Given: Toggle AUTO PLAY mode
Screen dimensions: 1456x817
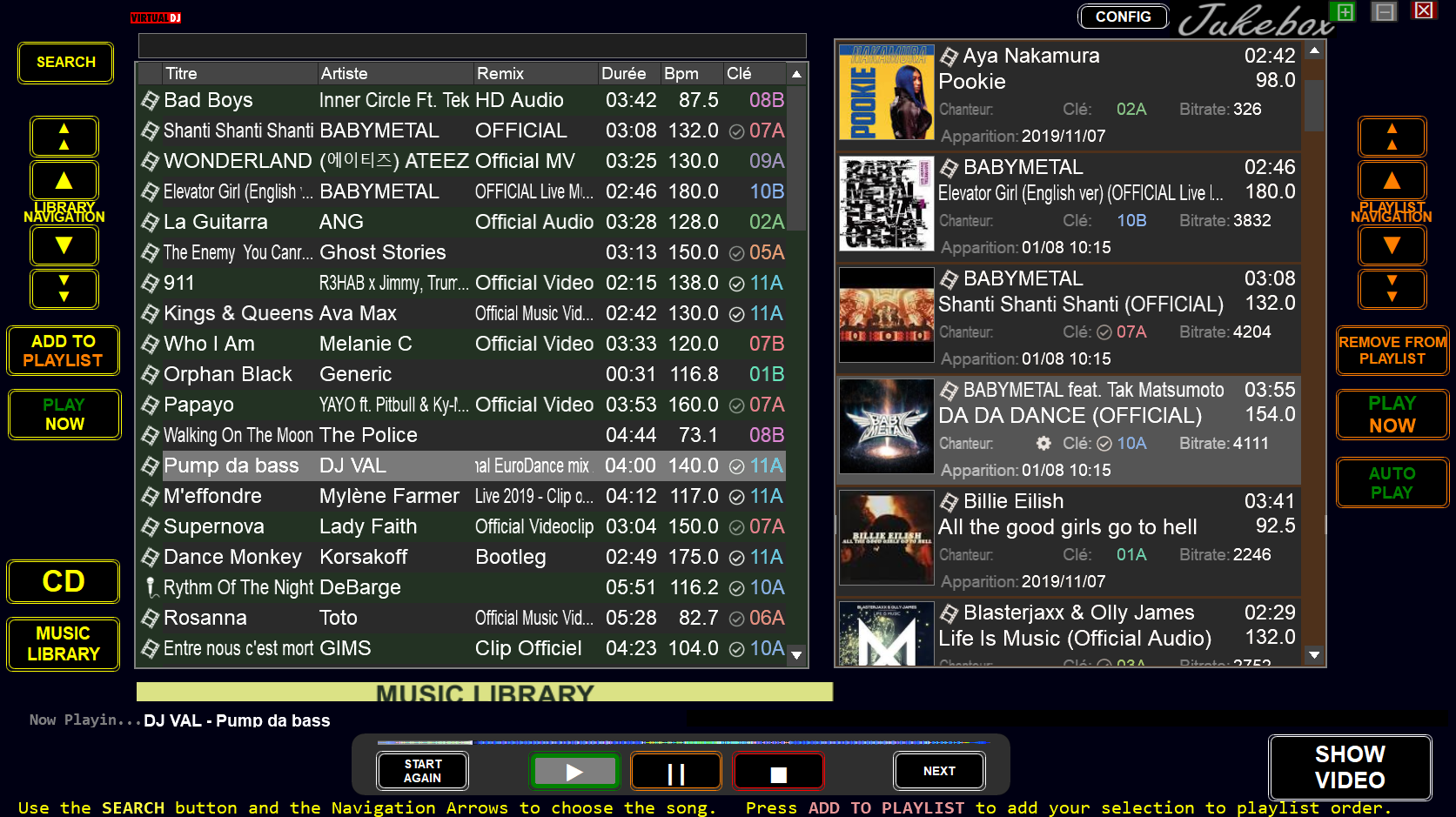Looking at the screenshot, I should [1392, 483].
